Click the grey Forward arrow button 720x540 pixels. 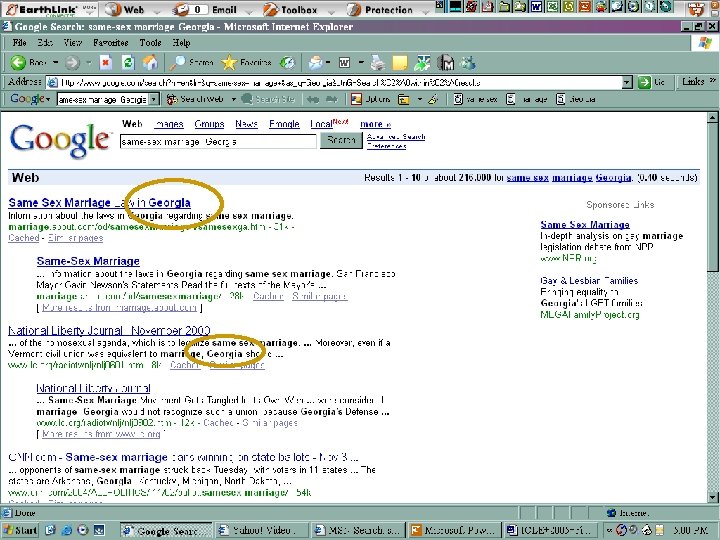pos(72,62)
